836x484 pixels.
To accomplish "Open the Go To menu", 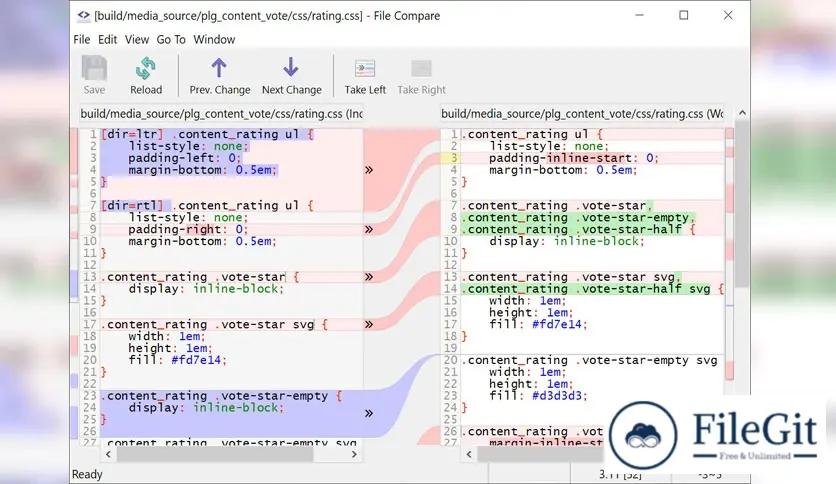I will [x=171, y=40].
